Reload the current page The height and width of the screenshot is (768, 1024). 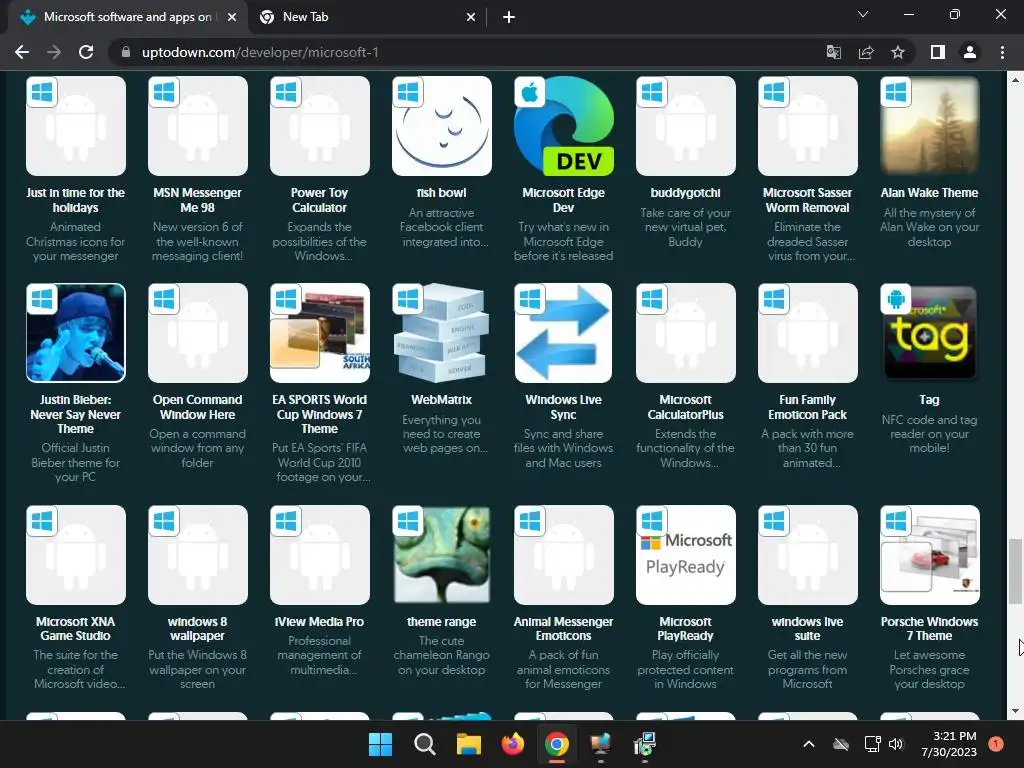tap(86, 52)
